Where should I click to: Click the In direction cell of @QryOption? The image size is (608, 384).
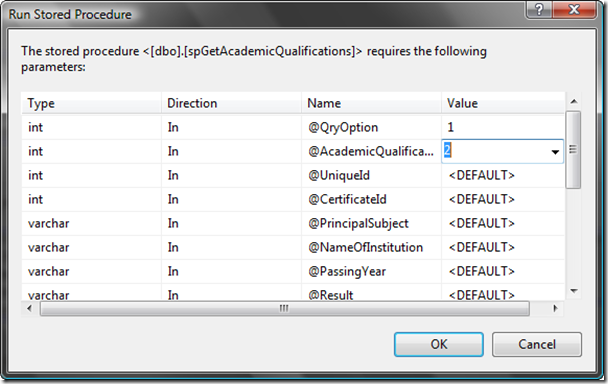point(231,127)
